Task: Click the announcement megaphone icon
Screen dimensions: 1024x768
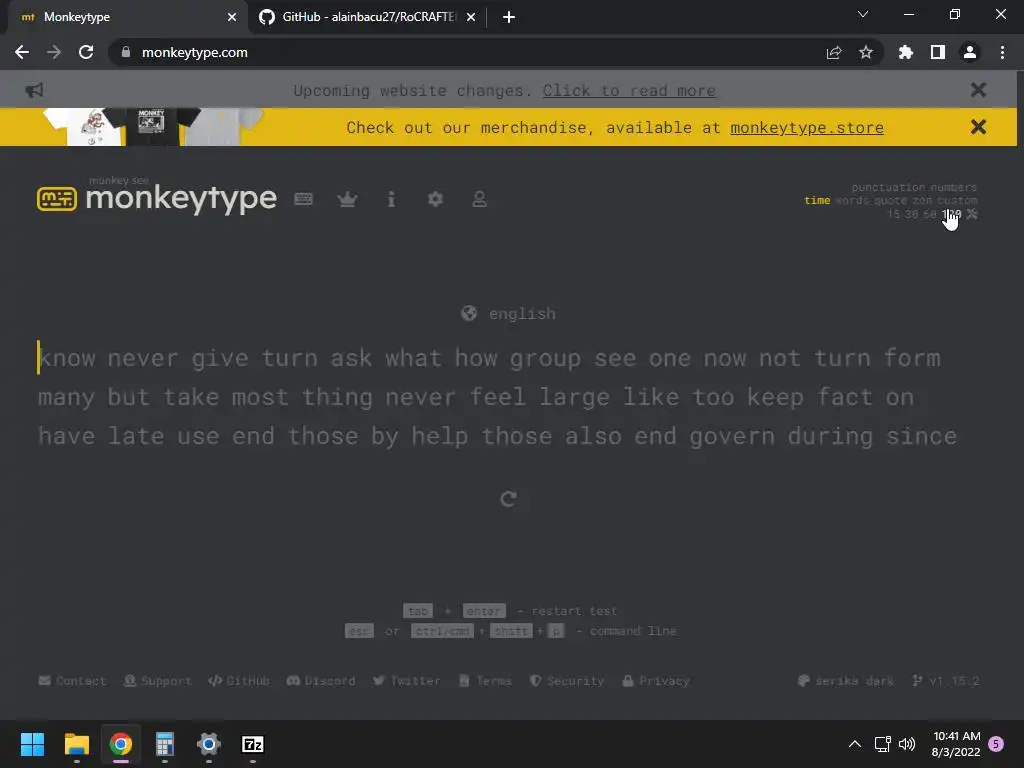Action: click(34, 90)
